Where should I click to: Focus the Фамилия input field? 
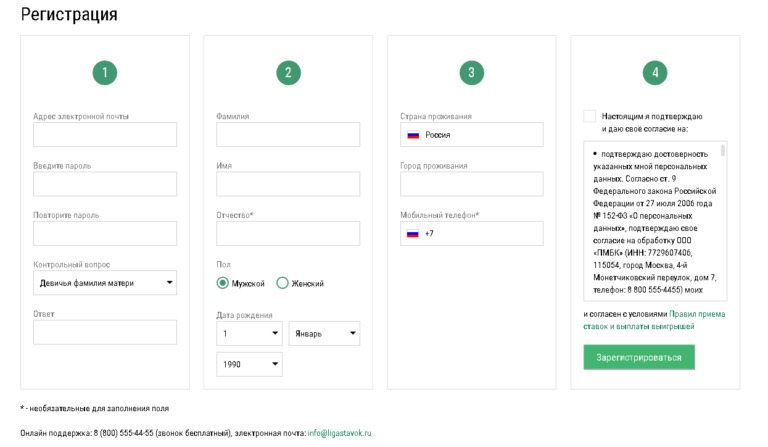pos(288,135)
